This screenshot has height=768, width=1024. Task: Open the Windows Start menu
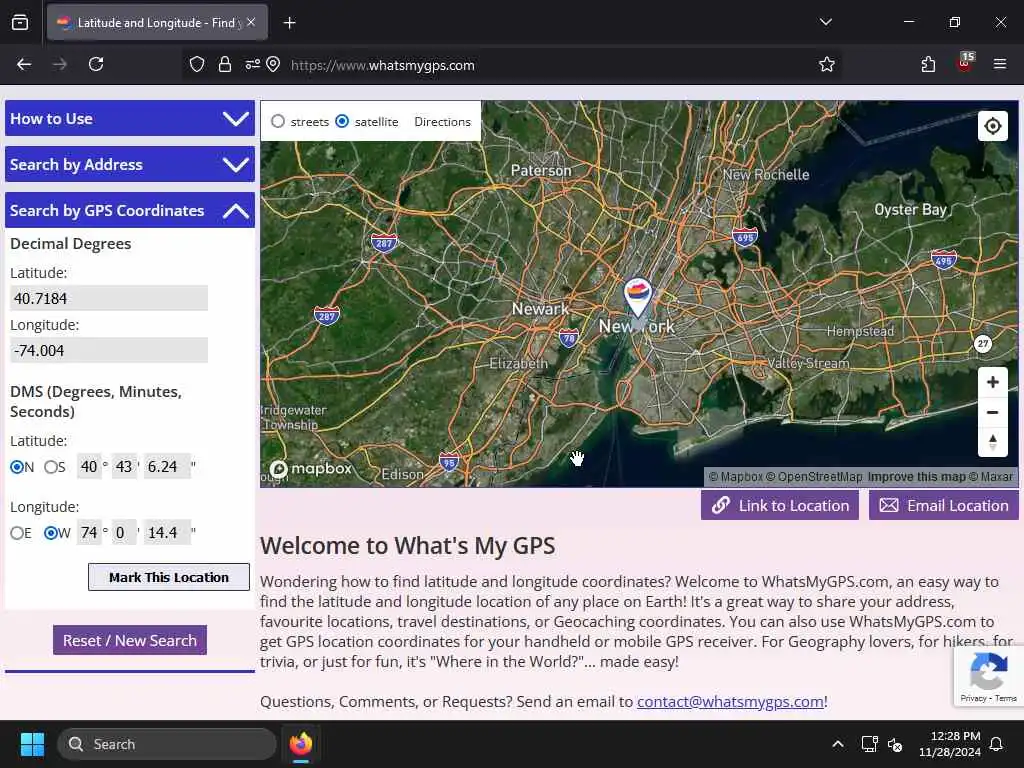click(32, 744)
